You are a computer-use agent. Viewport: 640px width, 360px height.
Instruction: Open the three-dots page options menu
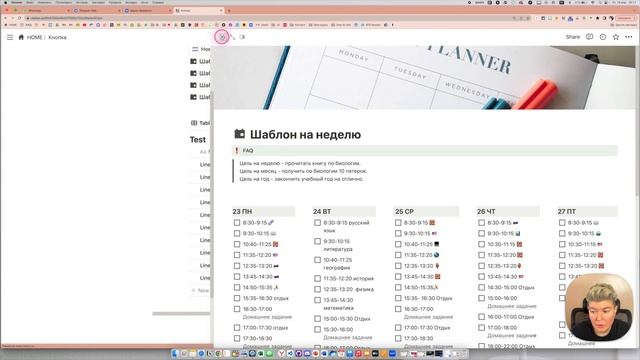click(x=629, y=37)
